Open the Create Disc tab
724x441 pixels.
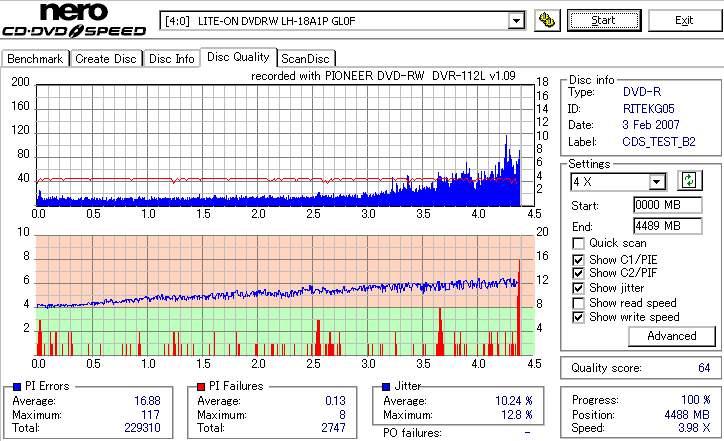(x=106, y=59)
